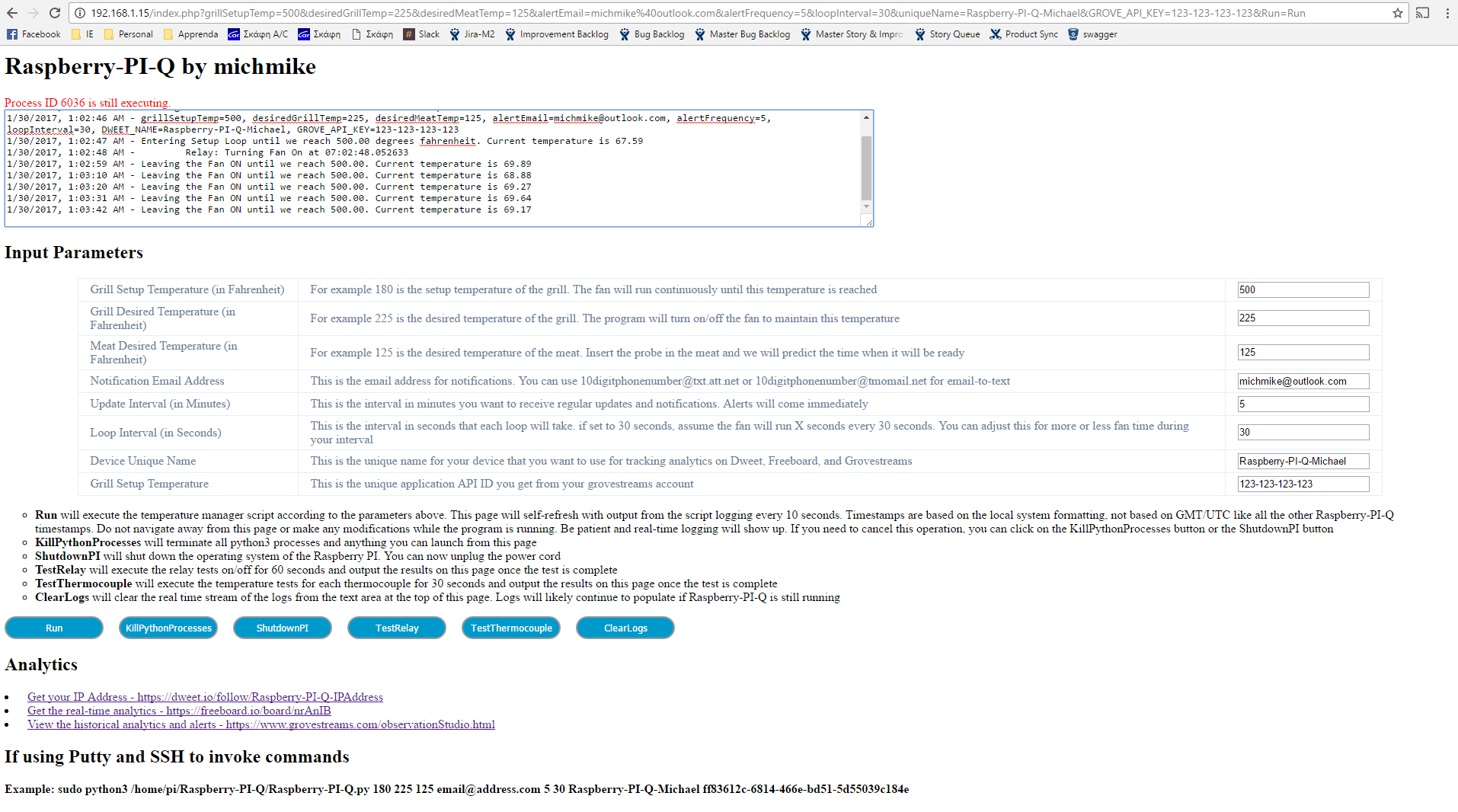
Task: Open the Improvement Backlog bookmark
Action: click(x=557, y=34)
